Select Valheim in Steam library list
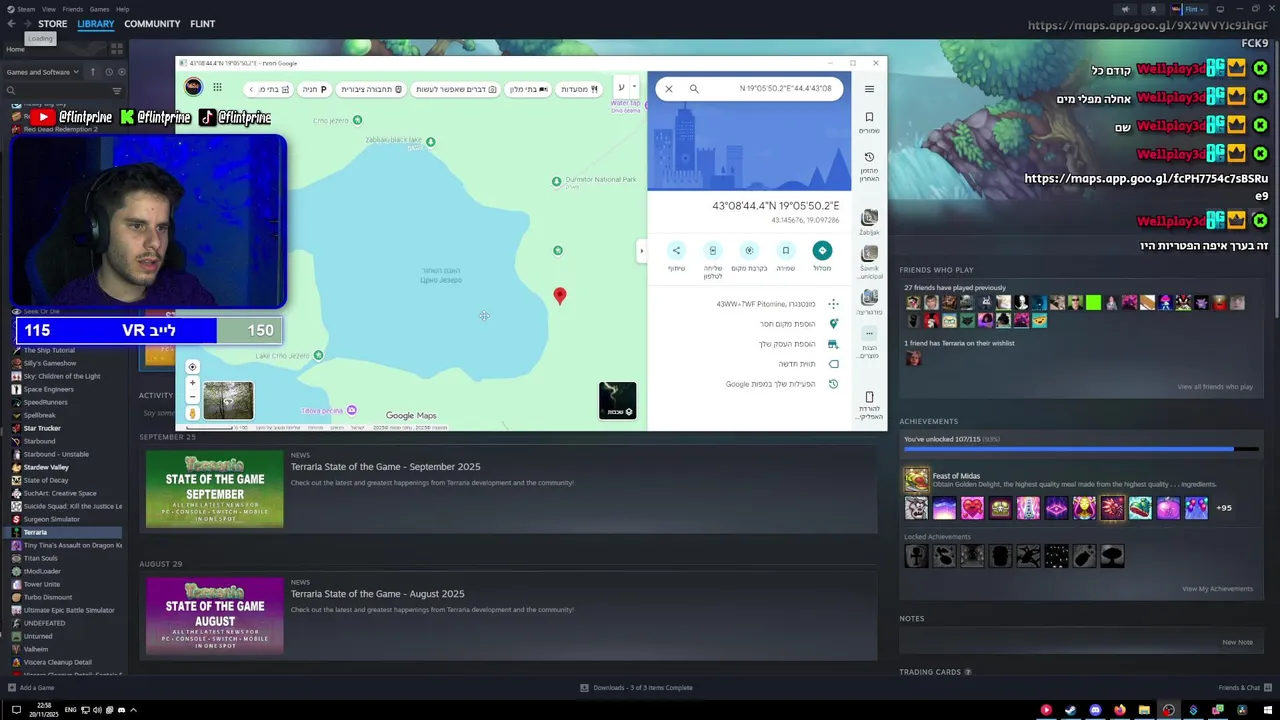1280x720 pixels. click(35, 649)
